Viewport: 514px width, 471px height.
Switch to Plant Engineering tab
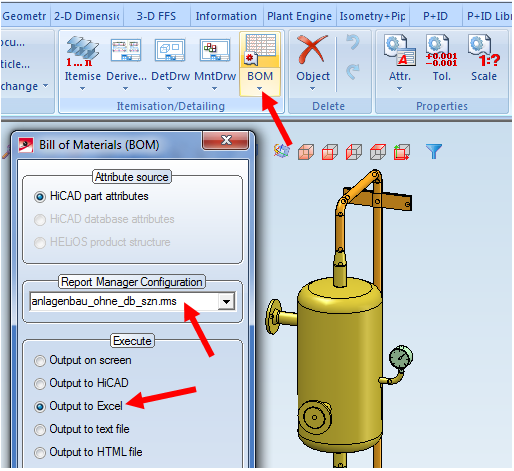pyautogui.click(x=299, y=16)
